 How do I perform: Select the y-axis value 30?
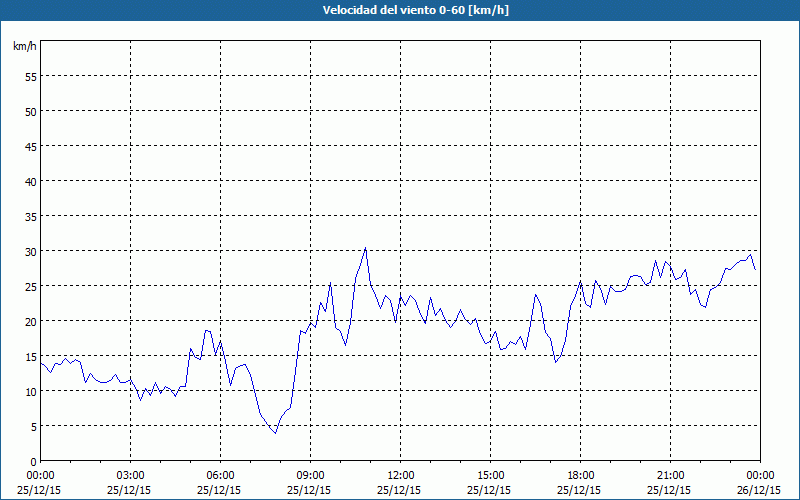coord(31,252)
